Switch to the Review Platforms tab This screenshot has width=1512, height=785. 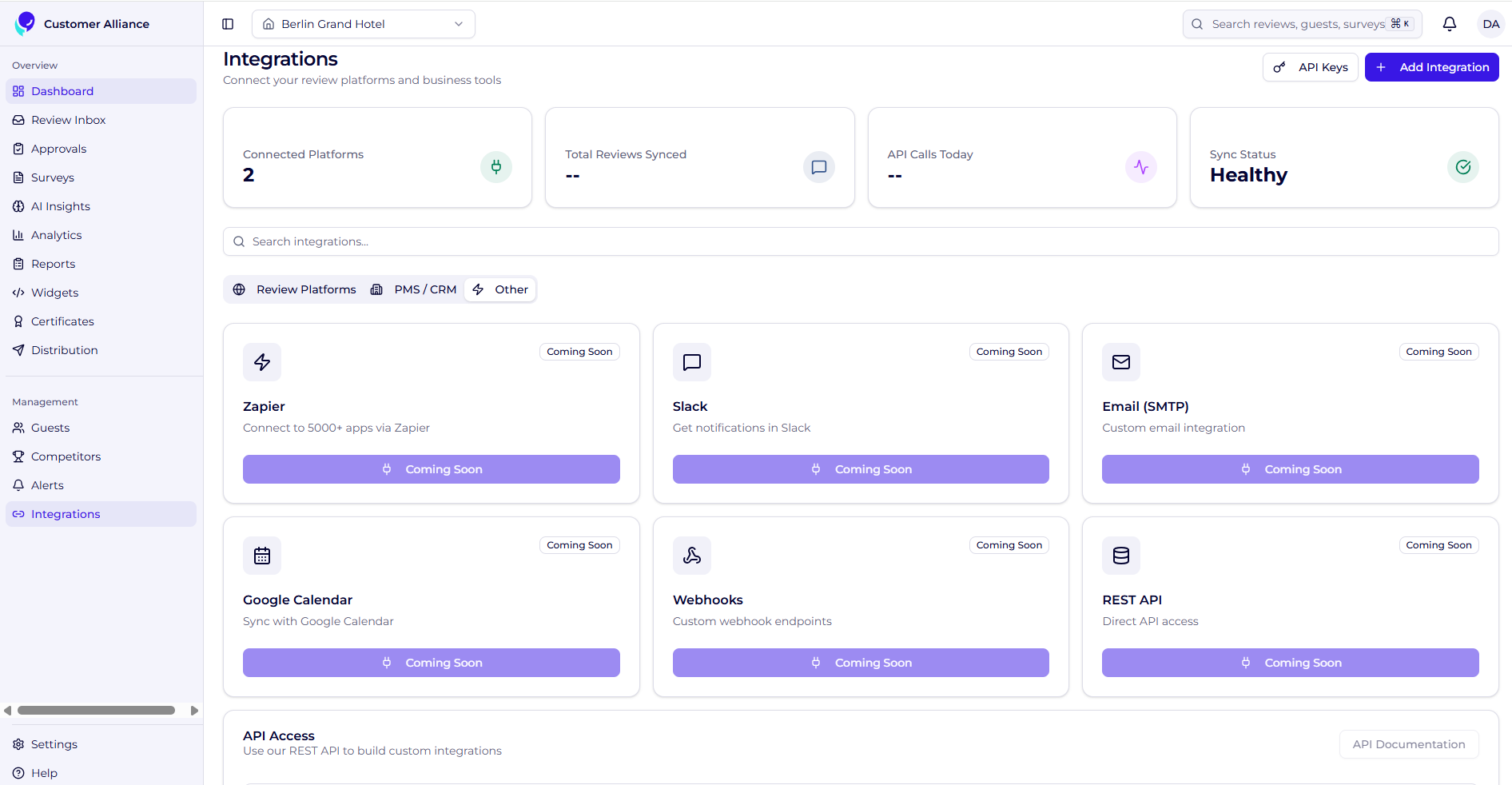[x=295, y=289]
